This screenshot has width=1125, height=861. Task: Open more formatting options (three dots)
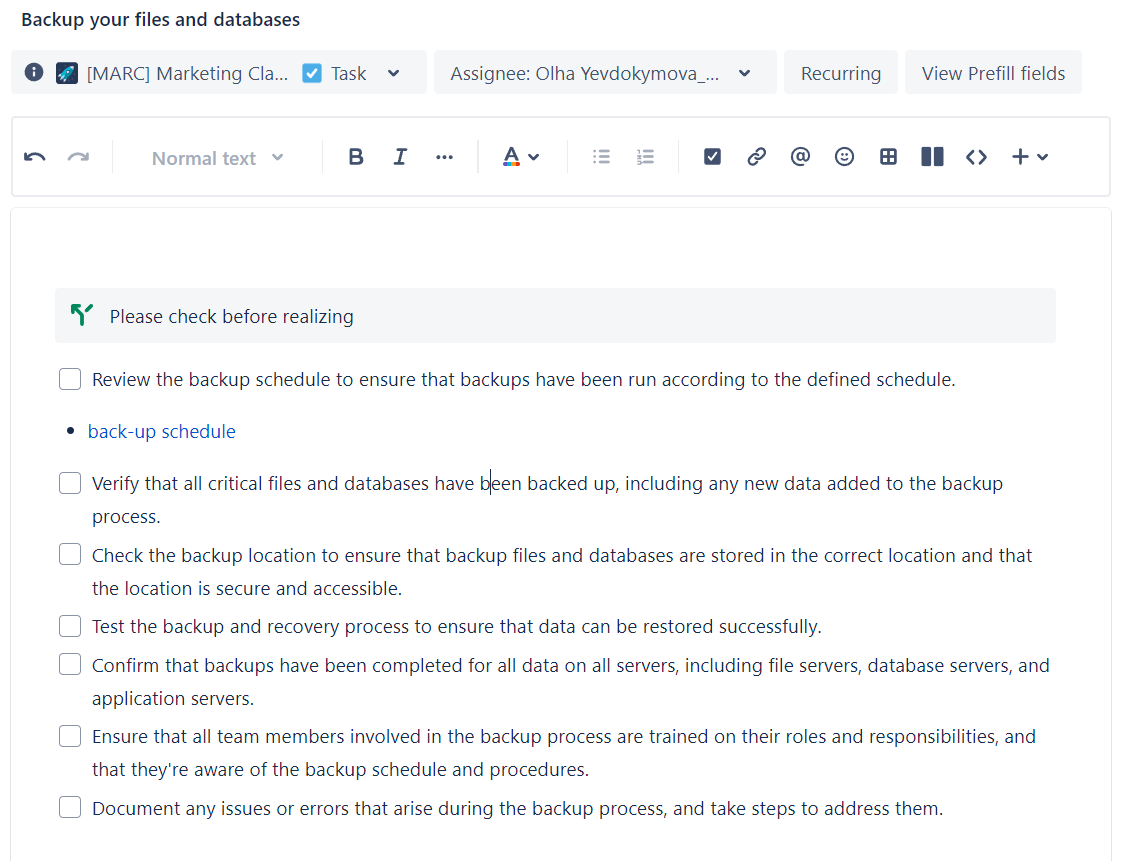(444, 157)
